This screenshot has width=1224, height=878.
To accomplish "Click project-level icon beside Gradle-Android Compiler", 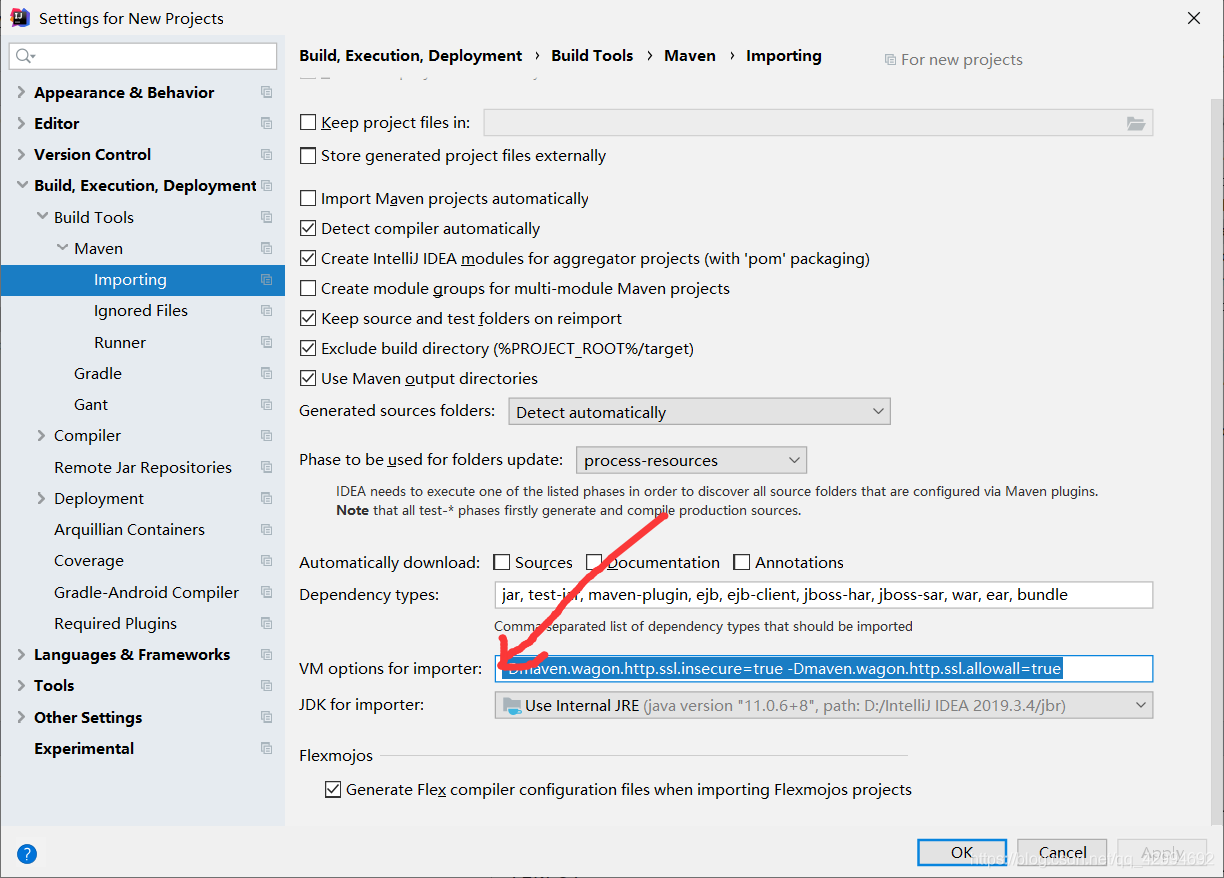I will point(266,592).
